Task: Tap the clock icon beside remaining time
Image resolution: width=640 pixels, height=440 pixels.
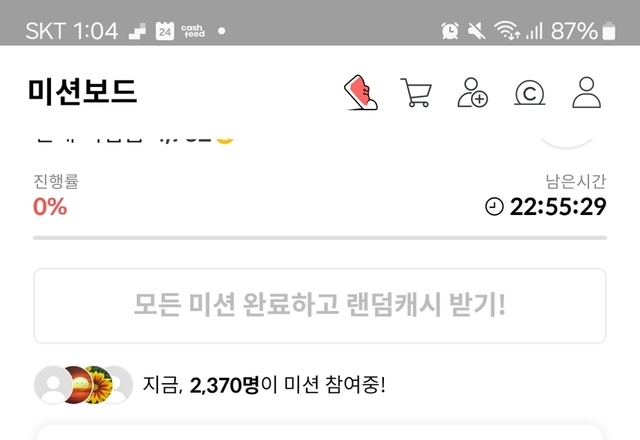Action: click(x=494, y=206)
